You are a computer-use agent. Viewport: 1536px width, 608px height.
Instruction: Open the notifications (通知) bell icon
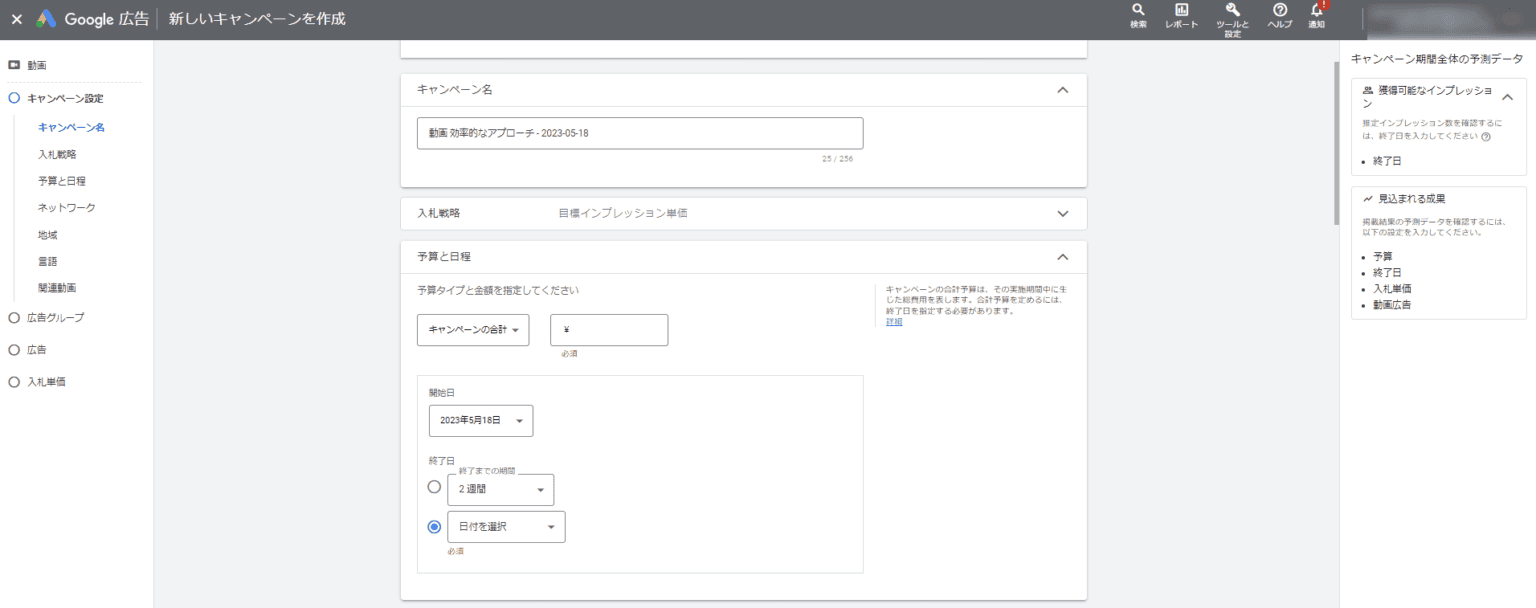click(1316, 11)
